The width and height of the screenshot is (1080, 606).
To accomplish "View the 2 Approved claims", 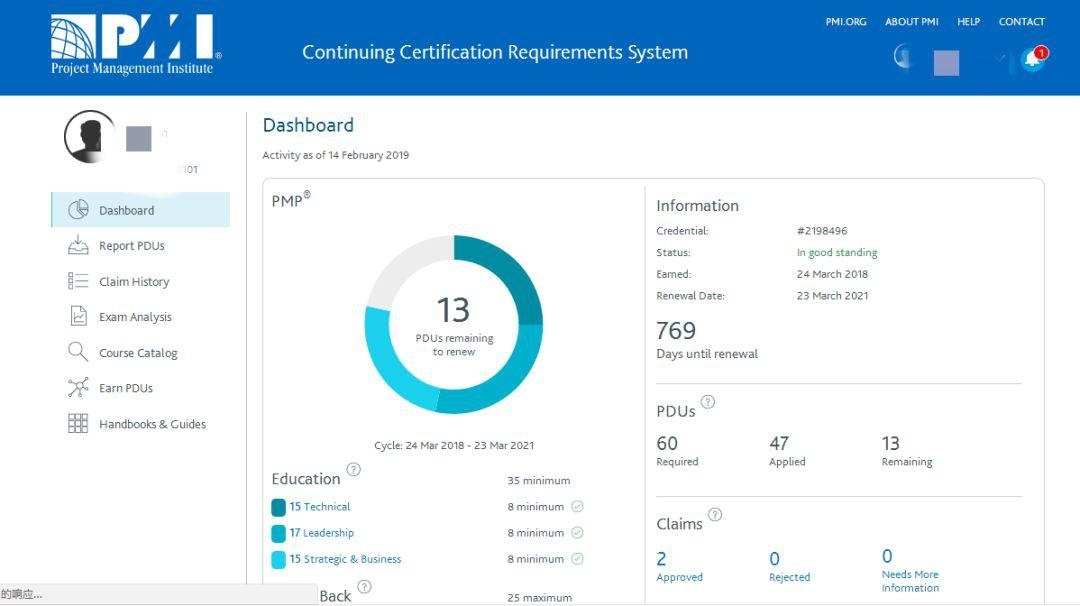I will coord(661,559).
